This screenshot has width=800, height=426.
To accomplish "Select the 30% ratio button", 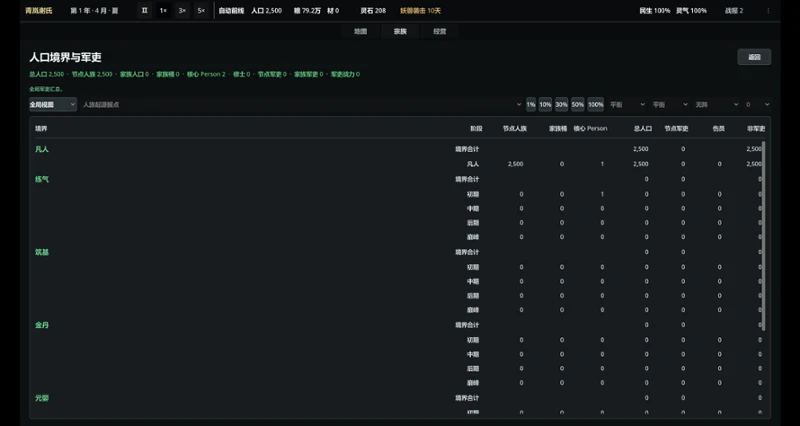I will (x=562, y=104).
